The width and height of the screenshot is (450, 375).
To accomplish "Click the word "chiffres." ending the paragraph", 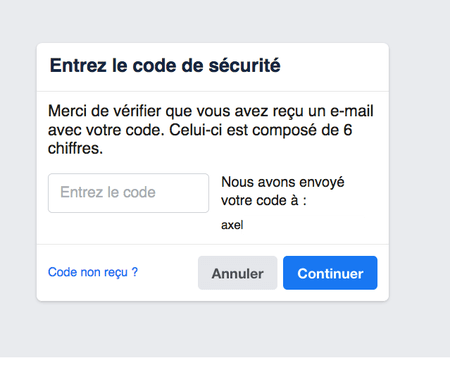I will 75,148.
